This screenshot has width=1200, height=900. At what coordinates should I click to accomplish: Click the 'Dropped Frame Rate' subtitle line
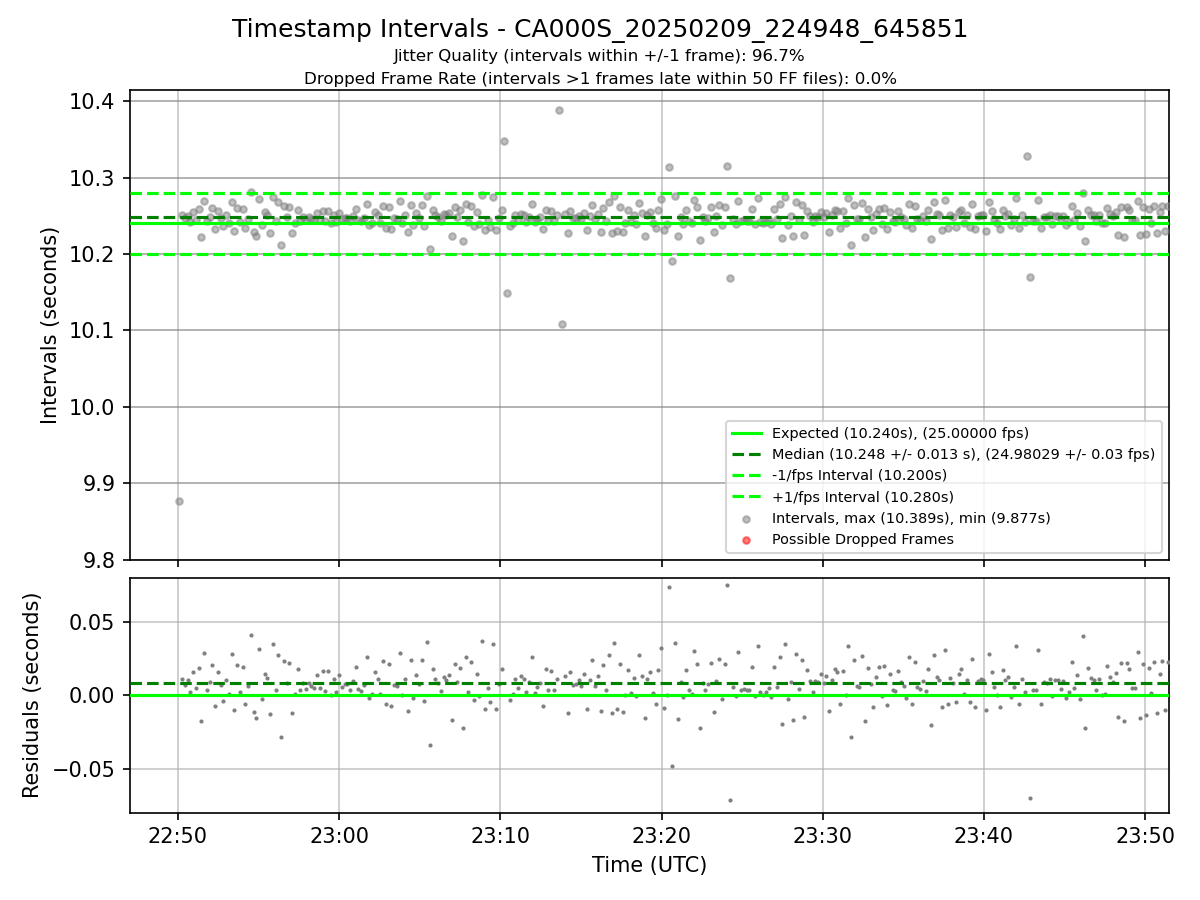tap(600, 78)
